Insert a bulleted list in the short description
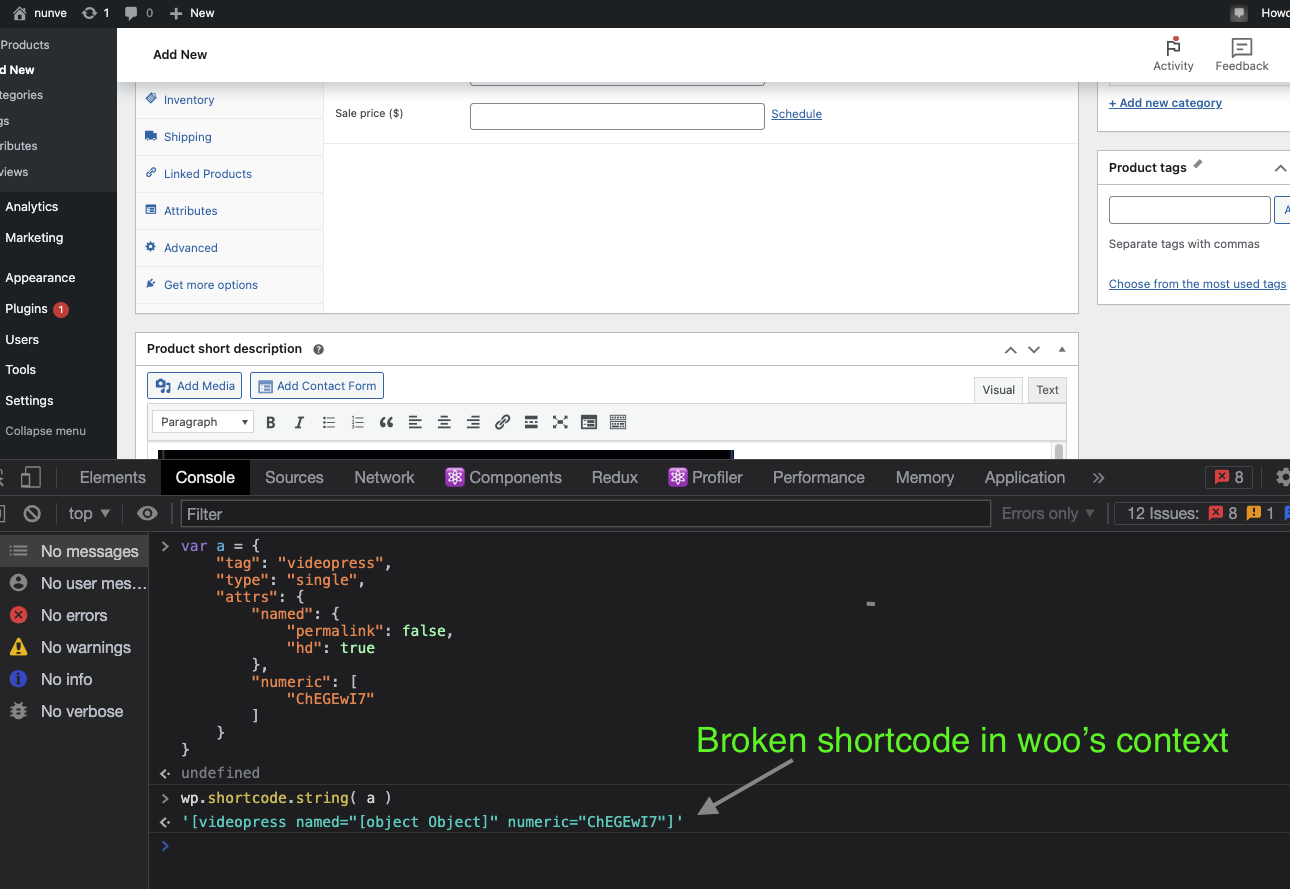 click(328, 421)
